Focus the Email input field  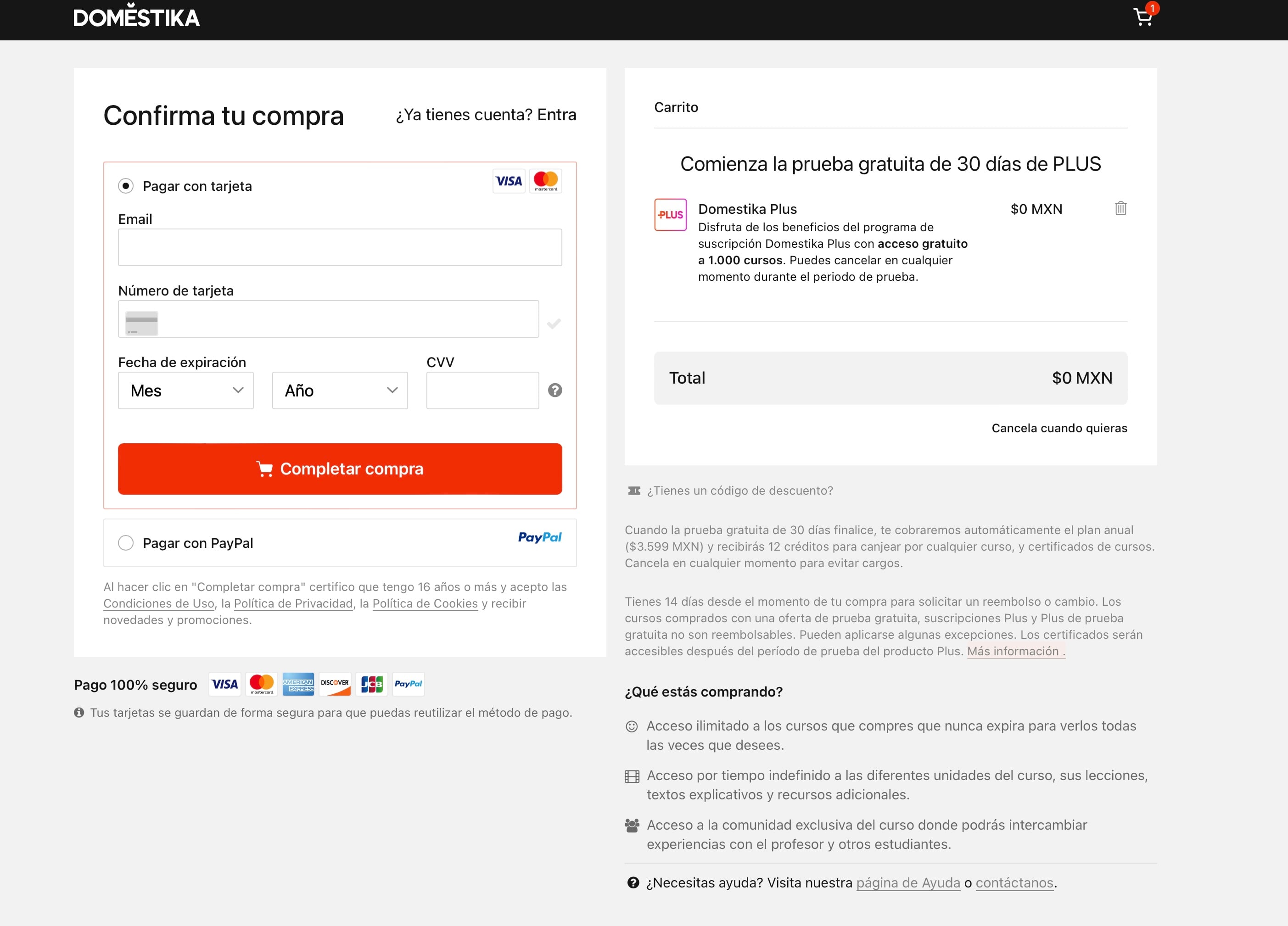click(x=340, y=247)
